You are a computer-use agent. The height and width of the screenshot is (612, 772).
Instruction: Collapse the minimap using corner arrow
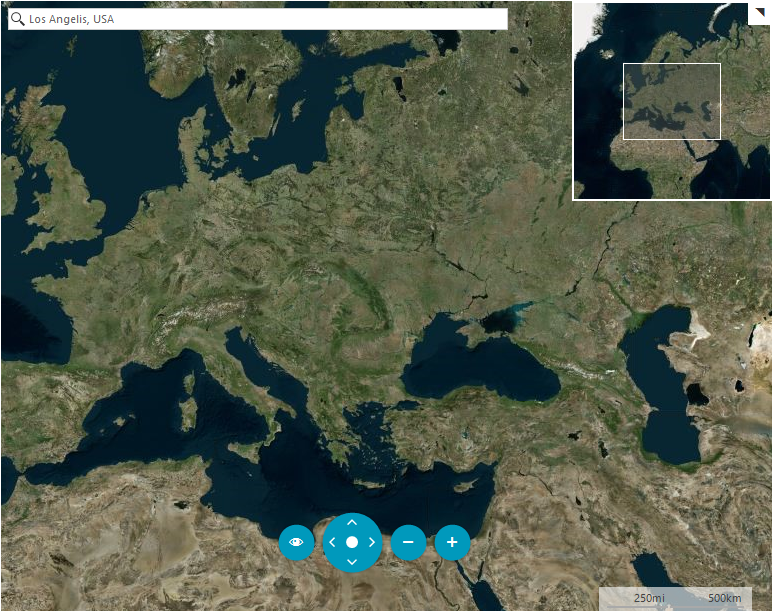point(759,13)
